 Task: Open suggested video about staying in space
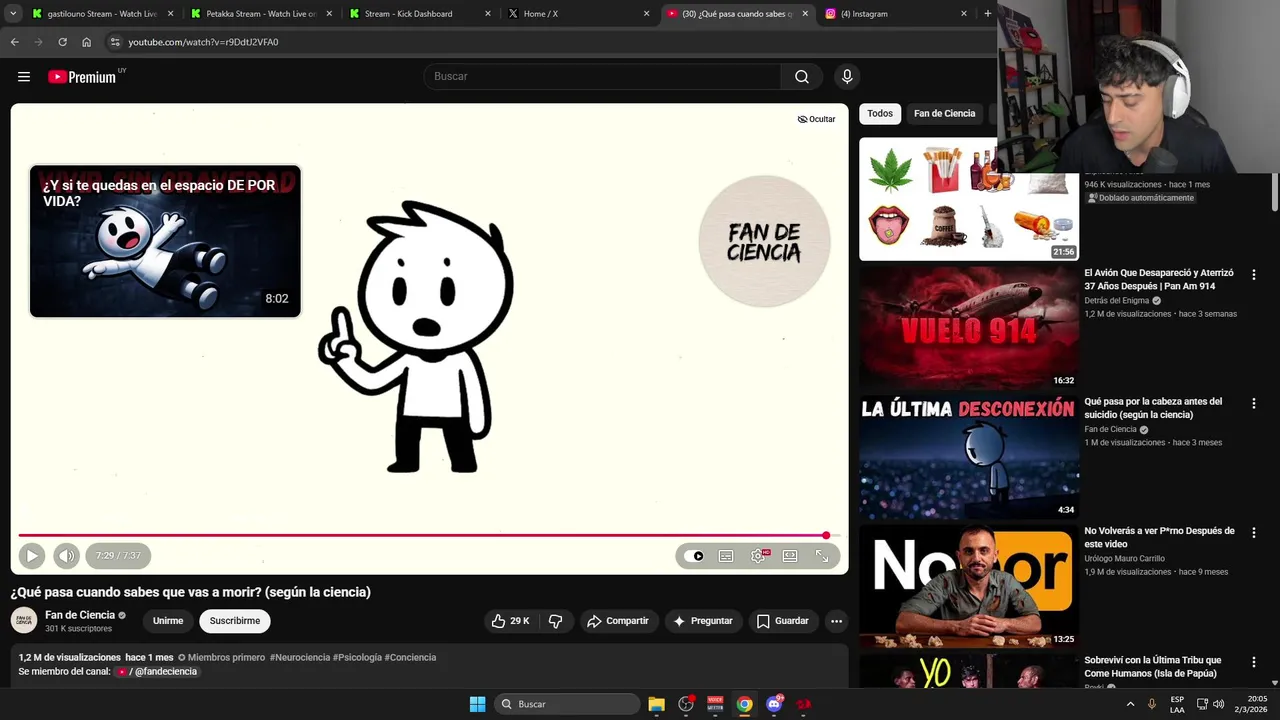point(165,241)
